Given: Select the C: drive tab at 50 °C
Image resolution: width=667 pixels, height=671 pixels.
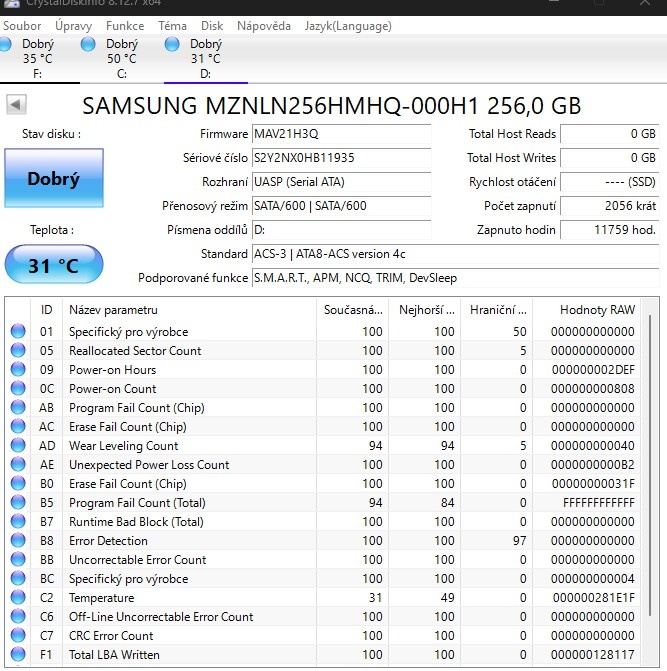Looking at the screenshot, I should [x=122, y=59].
